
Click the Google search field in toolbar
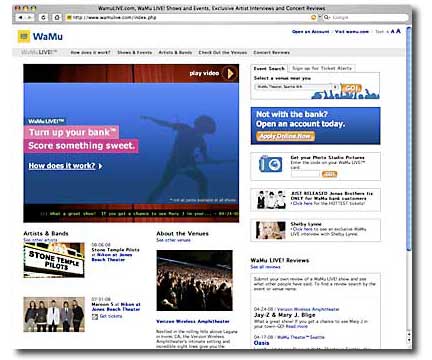click(x=365, y=17)
